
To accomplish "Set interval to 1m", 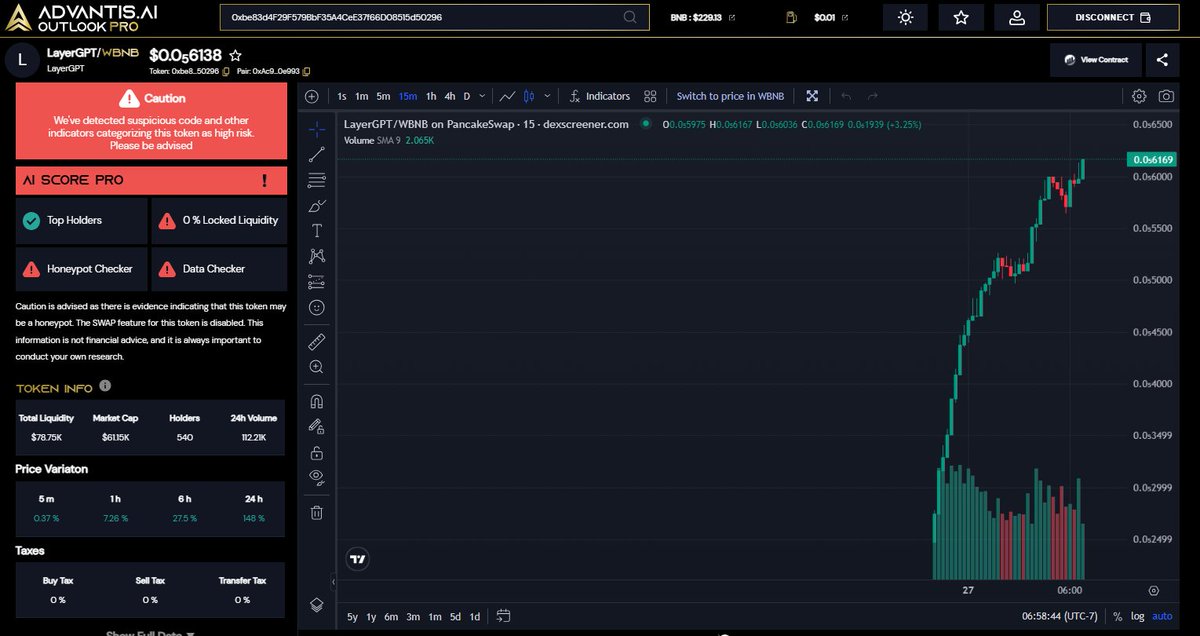I will [362, 96].
